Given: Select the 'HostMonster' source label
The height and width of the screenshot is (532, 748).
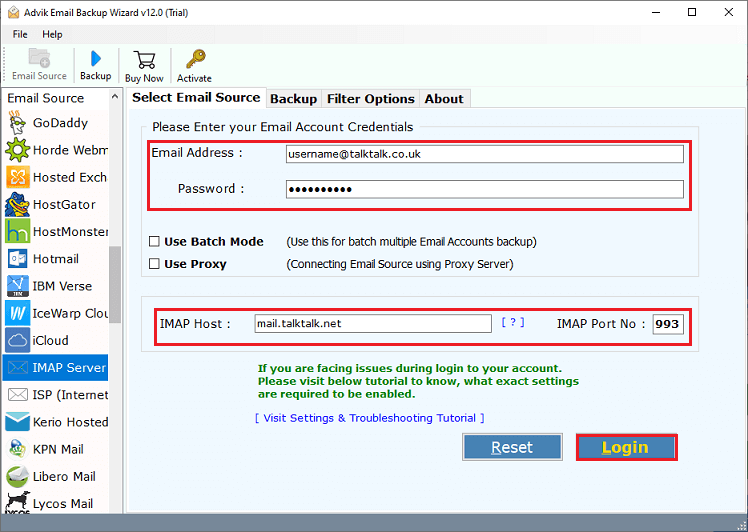Looking at the screenshot, I should click(70, 231).
